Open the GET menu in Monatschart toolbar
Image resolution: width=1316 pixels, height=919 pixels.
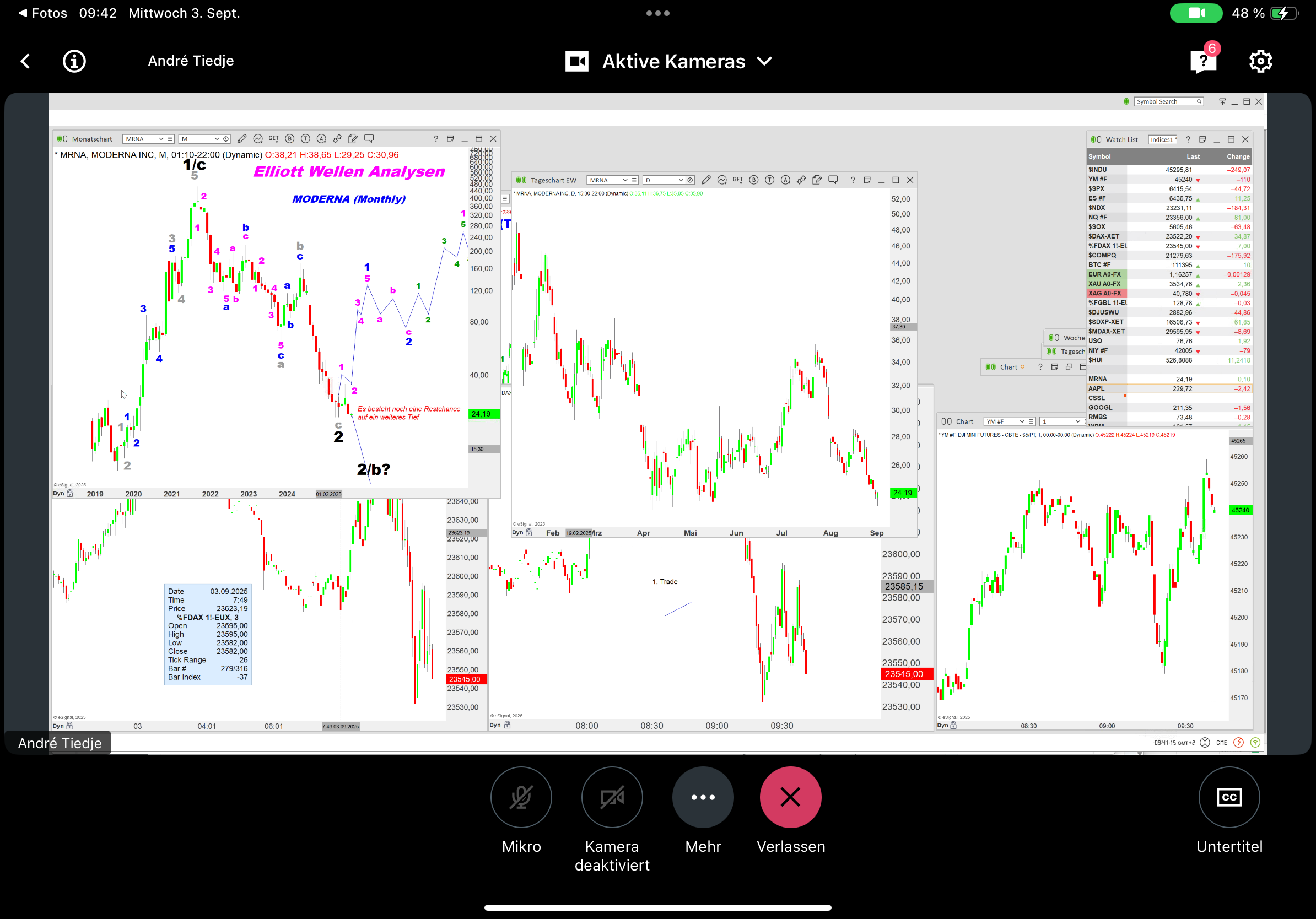tap(273, 139)
